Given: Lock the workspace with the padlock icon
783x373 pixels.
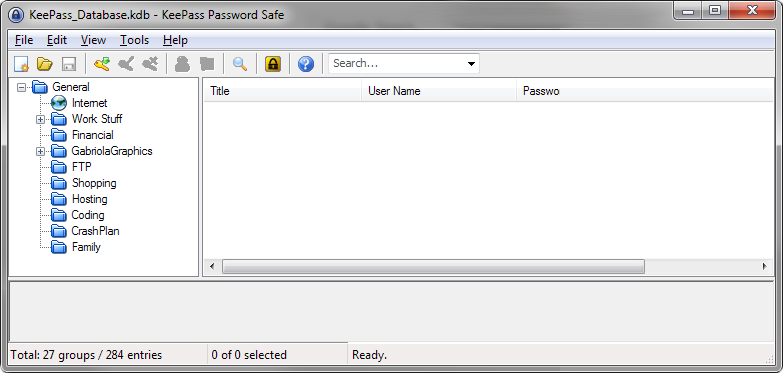Looking at the screenshot, I should [x=273, y=64].
